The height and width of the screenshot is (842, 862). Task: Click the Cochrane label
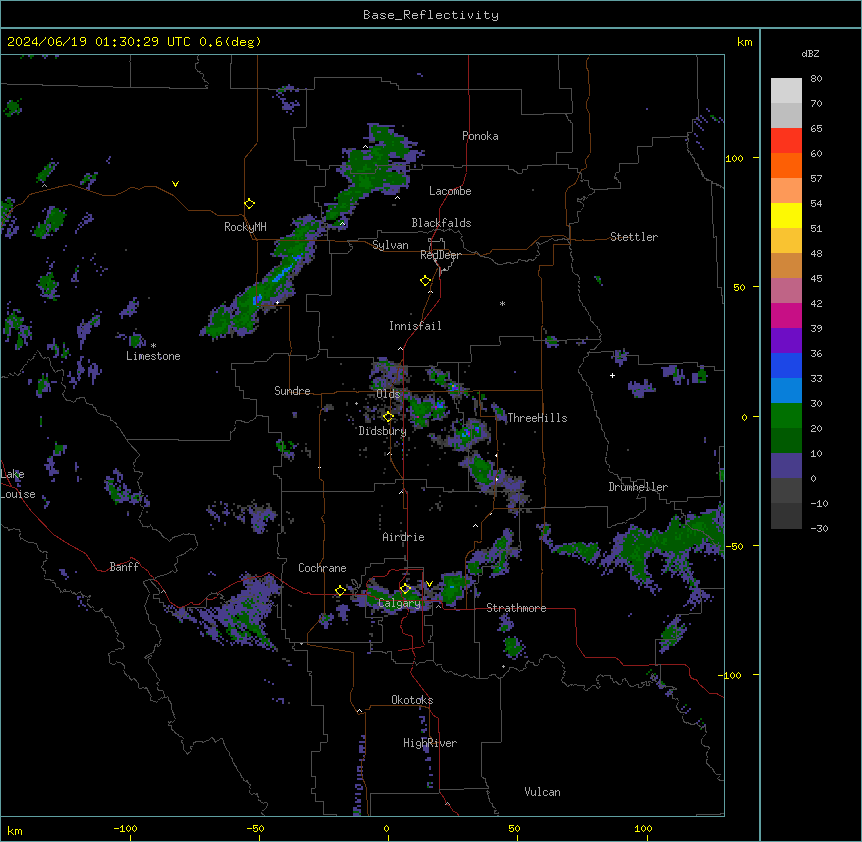click(322, 568)
